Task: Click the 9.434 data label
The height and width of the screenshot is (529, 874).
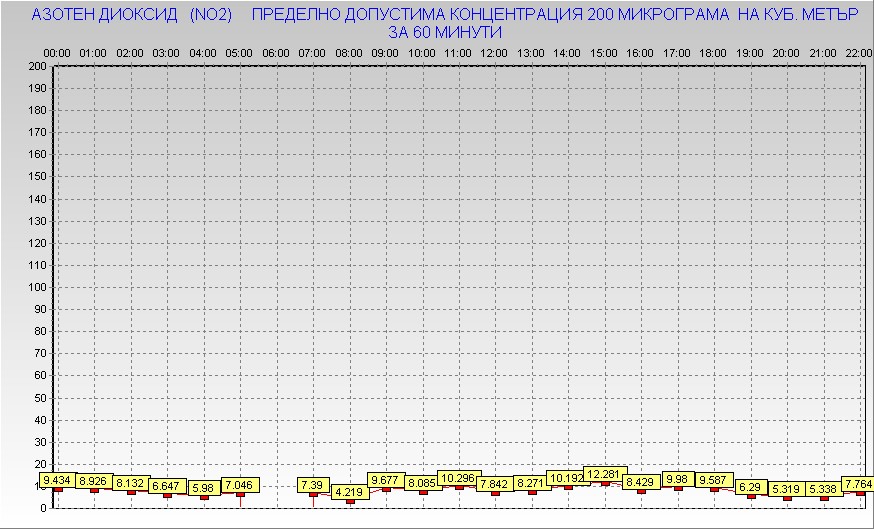Action: tap(58, 481)
